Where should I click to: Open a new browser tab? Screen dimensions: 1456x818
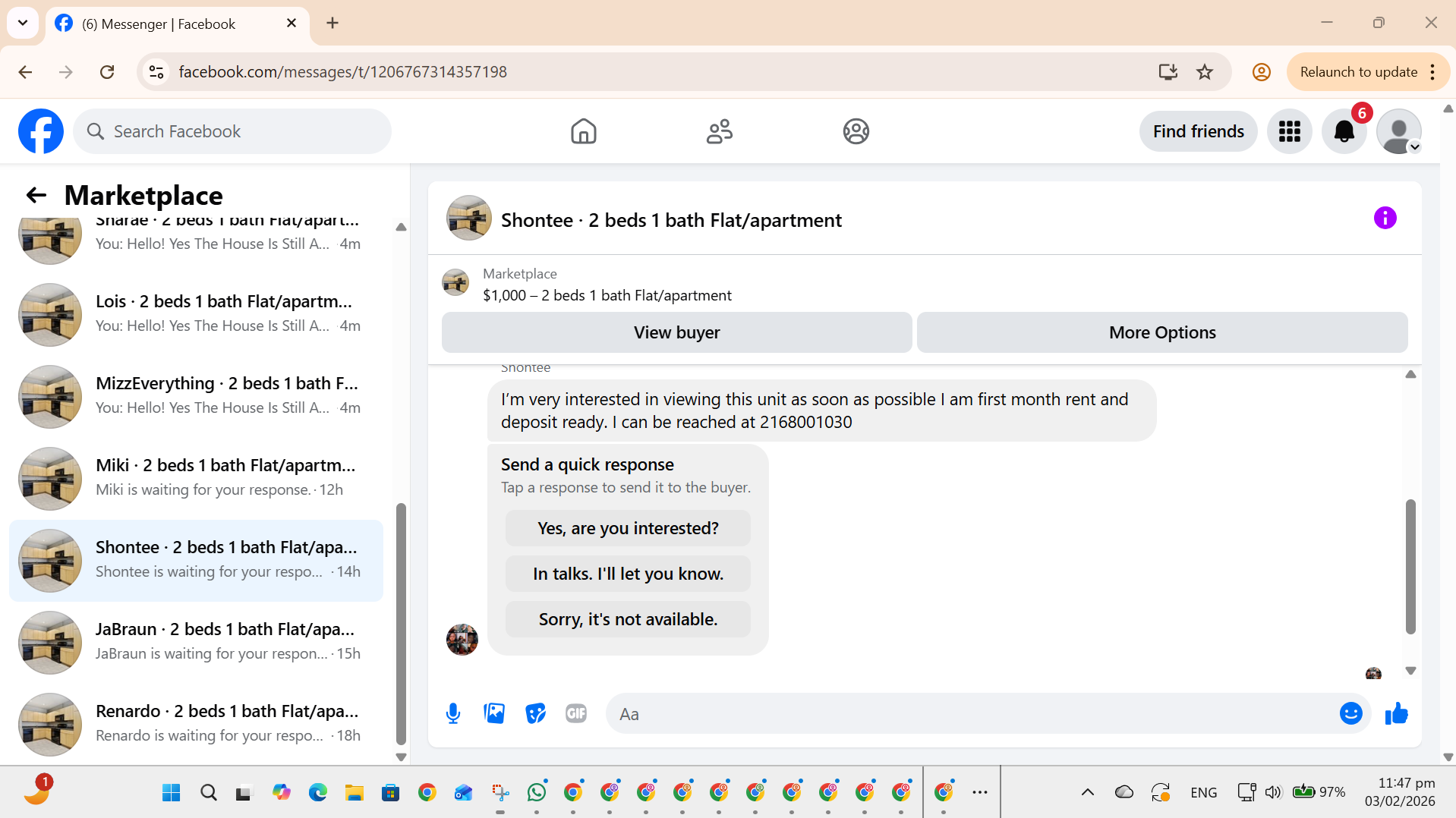(332, 23)
